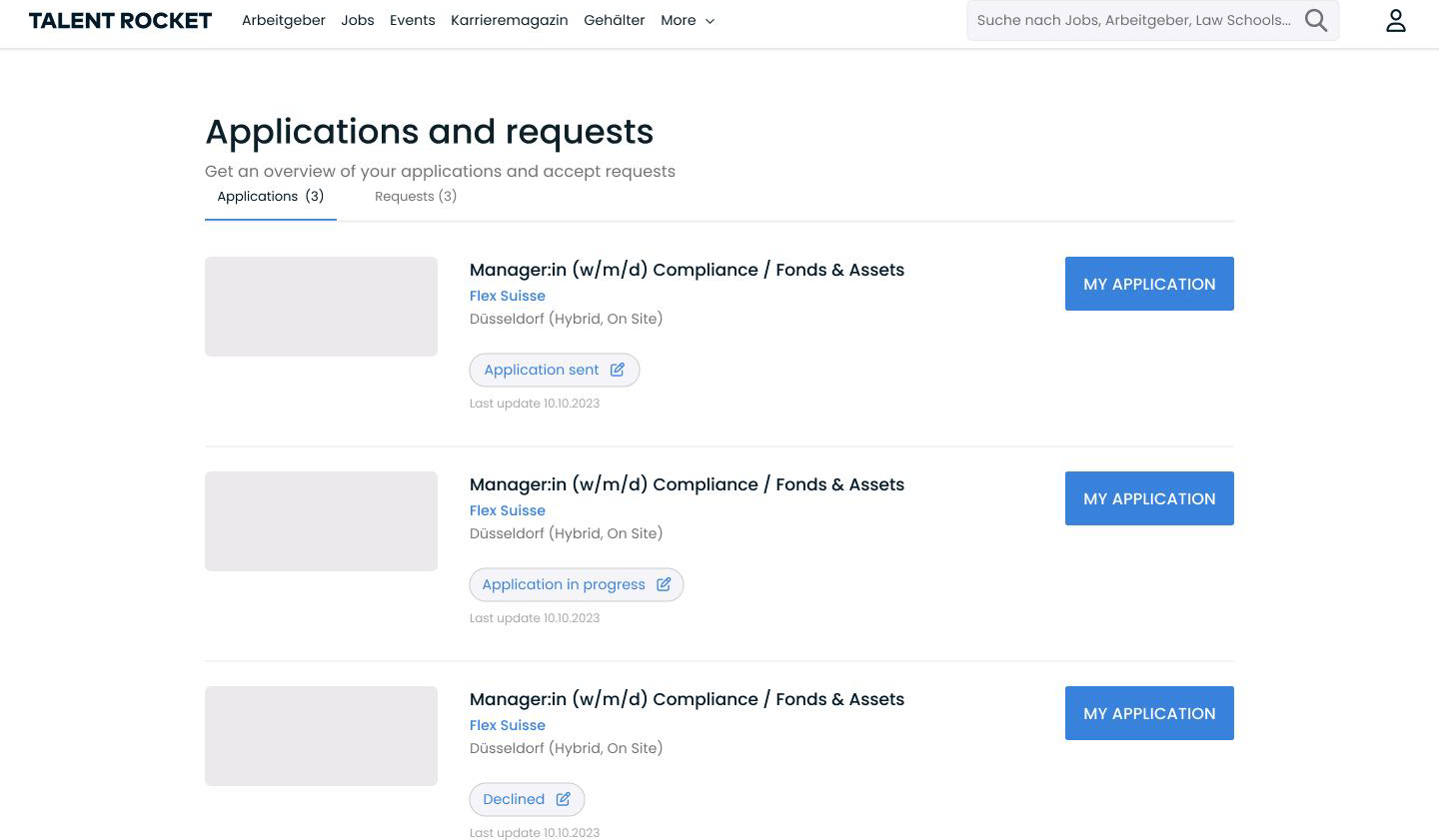Open job title of the Declined card

[687, 699]
